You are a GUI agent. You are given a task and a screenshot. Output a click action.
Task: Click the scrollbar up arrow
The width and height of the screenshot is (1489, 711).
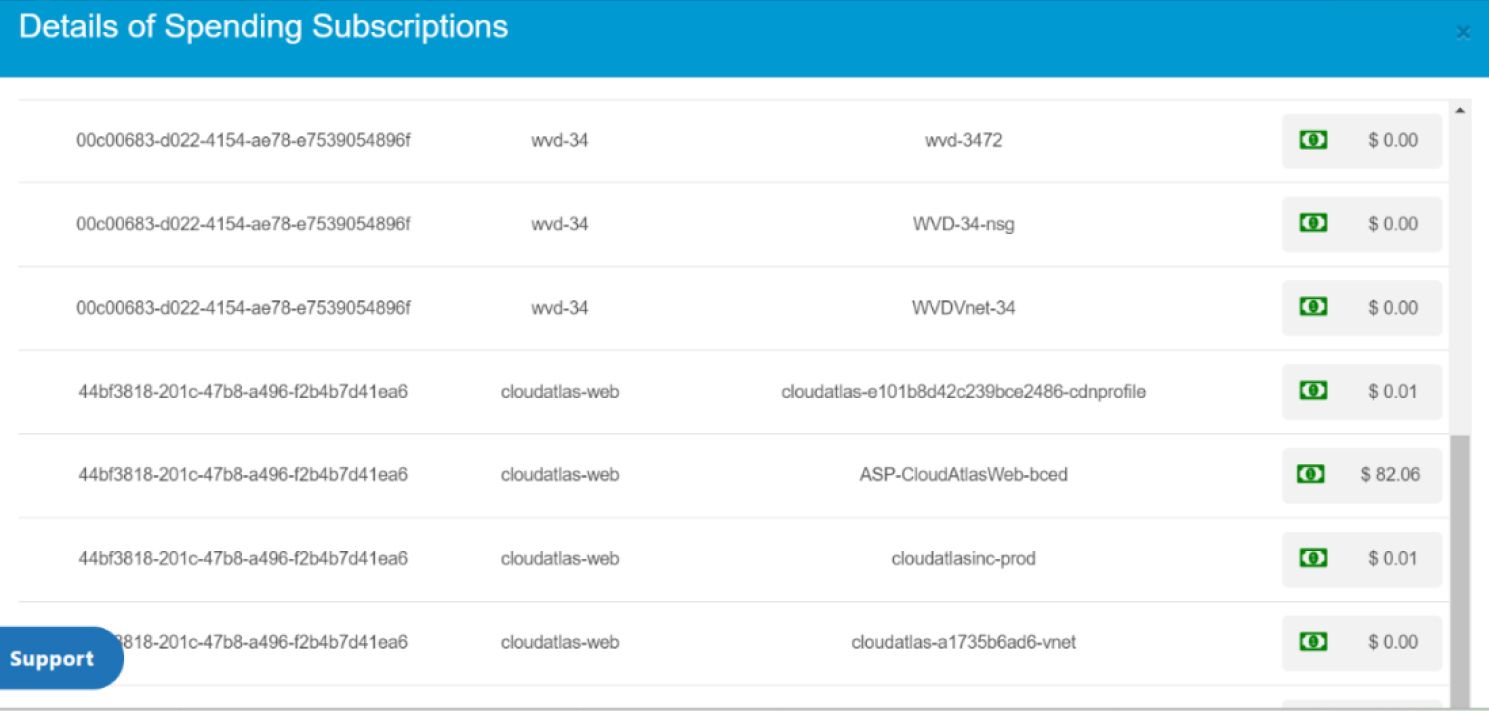1459,109
